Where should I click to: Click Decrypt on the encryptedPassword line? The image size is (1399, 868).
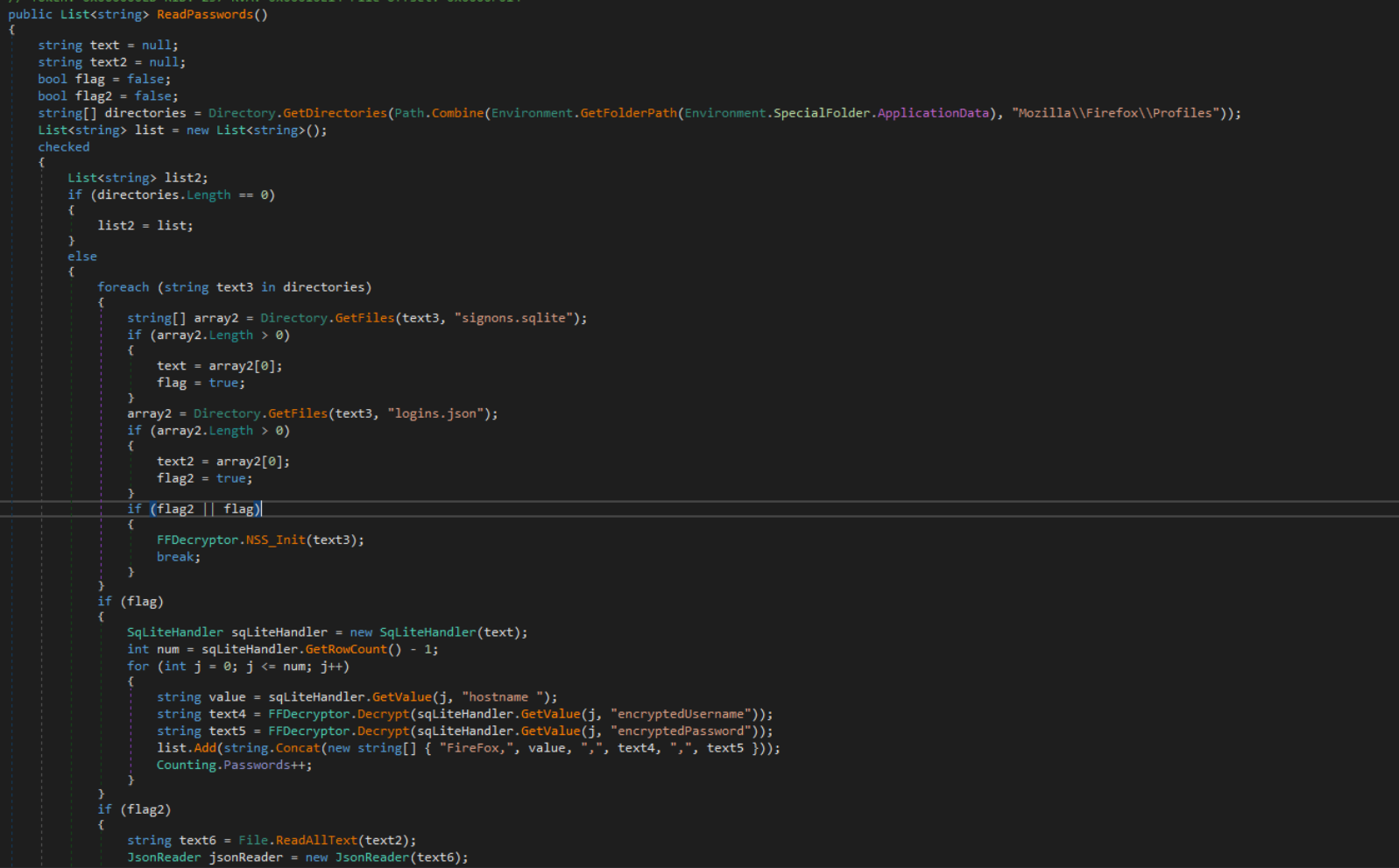383,731
